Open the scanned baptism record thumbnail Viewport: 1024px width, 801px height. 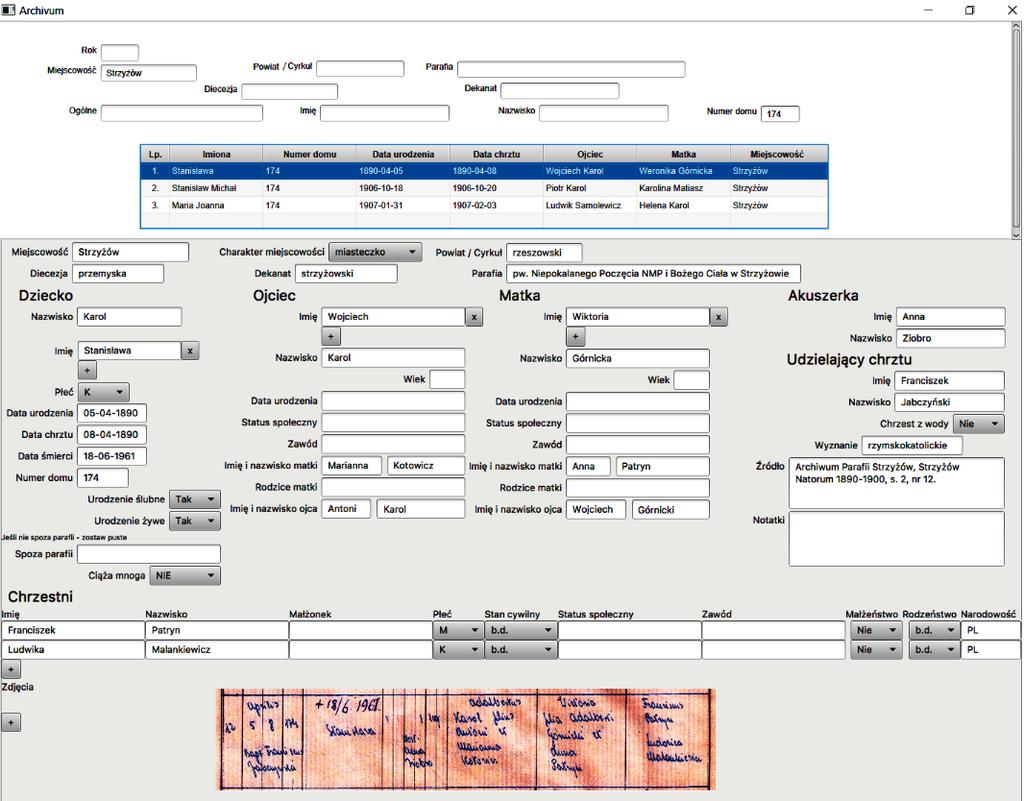tap(466, 740)
